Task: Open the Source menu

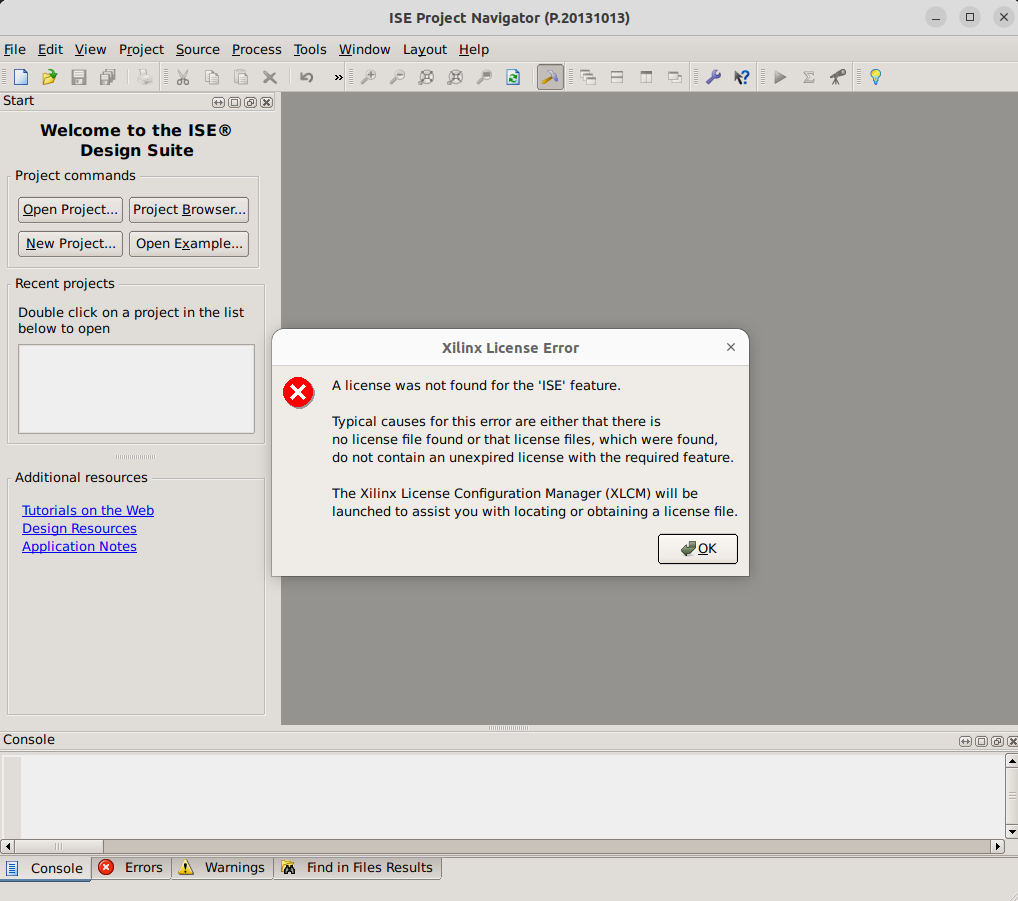Action: point(197,49)
